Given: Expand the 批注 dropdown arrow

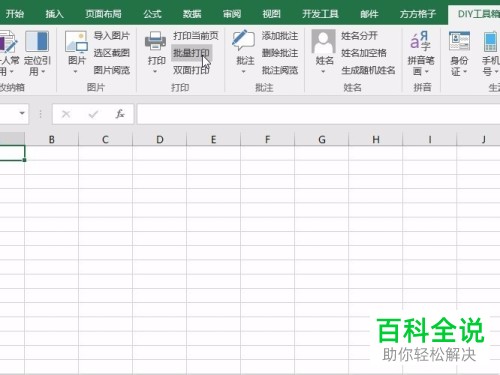Looking at the screenshot, I should point(243,72).
